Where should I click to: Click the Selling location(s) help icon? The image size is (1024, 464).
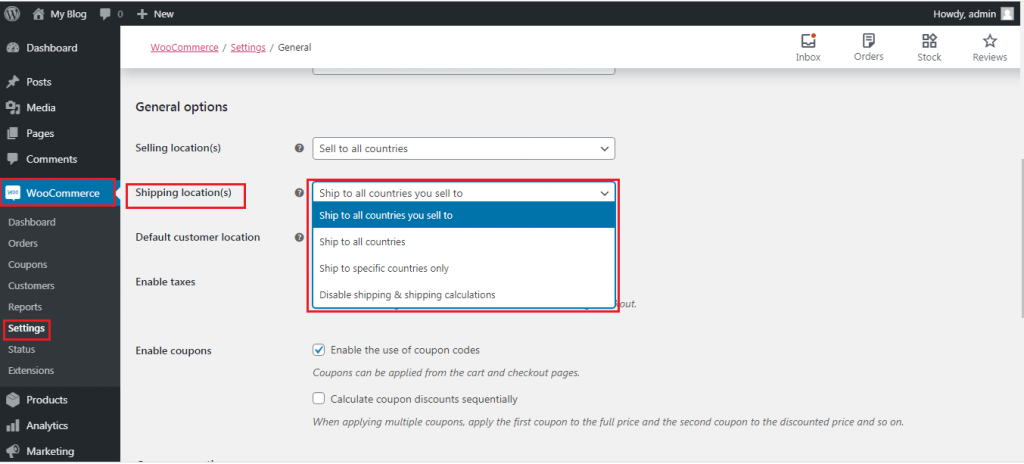tap(299, 148)
